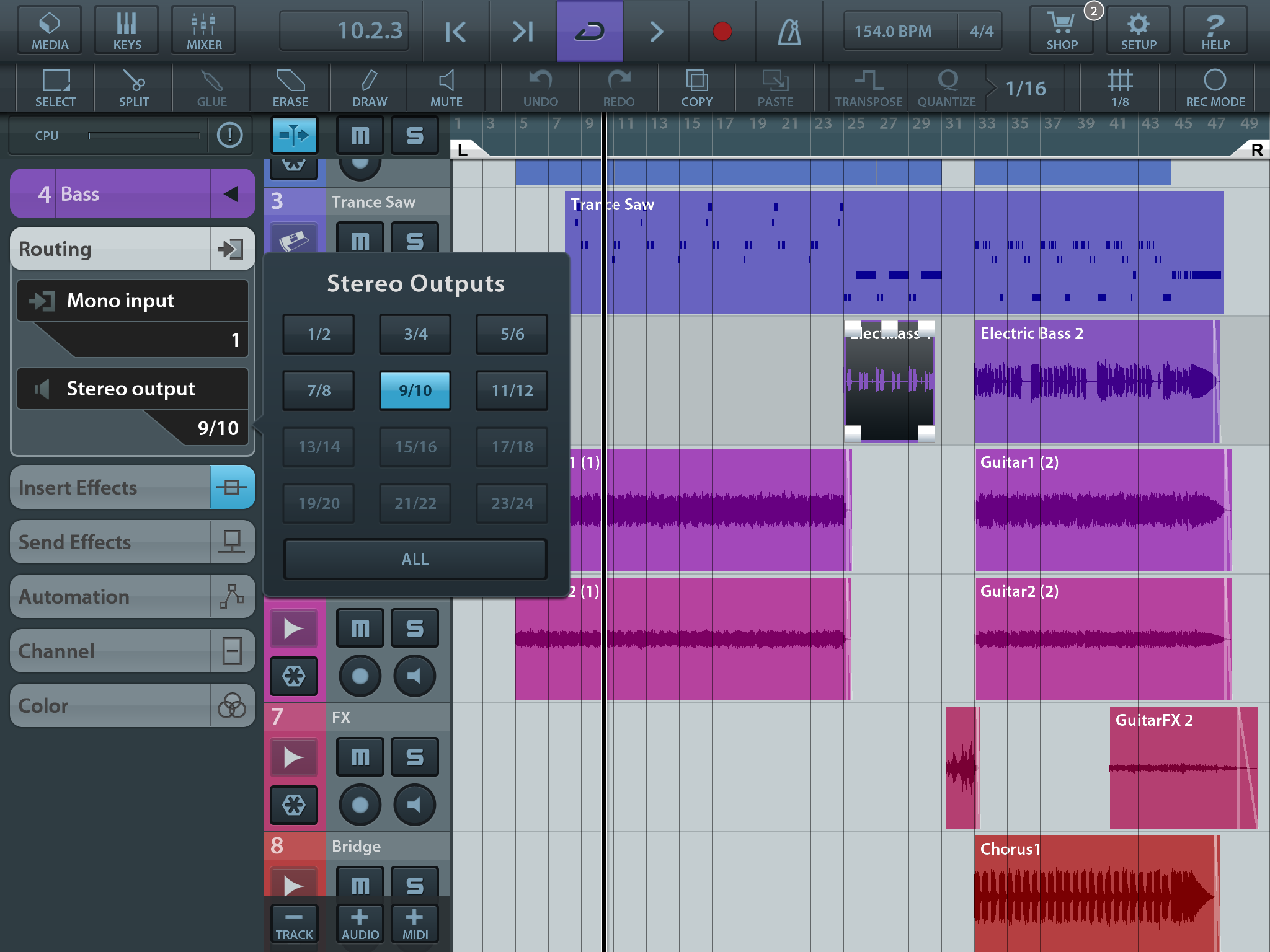This screenshot has height=952, width=1270.
Task: Open the HELP panel
Action: pyautogui.click(x=1215, y=30)
